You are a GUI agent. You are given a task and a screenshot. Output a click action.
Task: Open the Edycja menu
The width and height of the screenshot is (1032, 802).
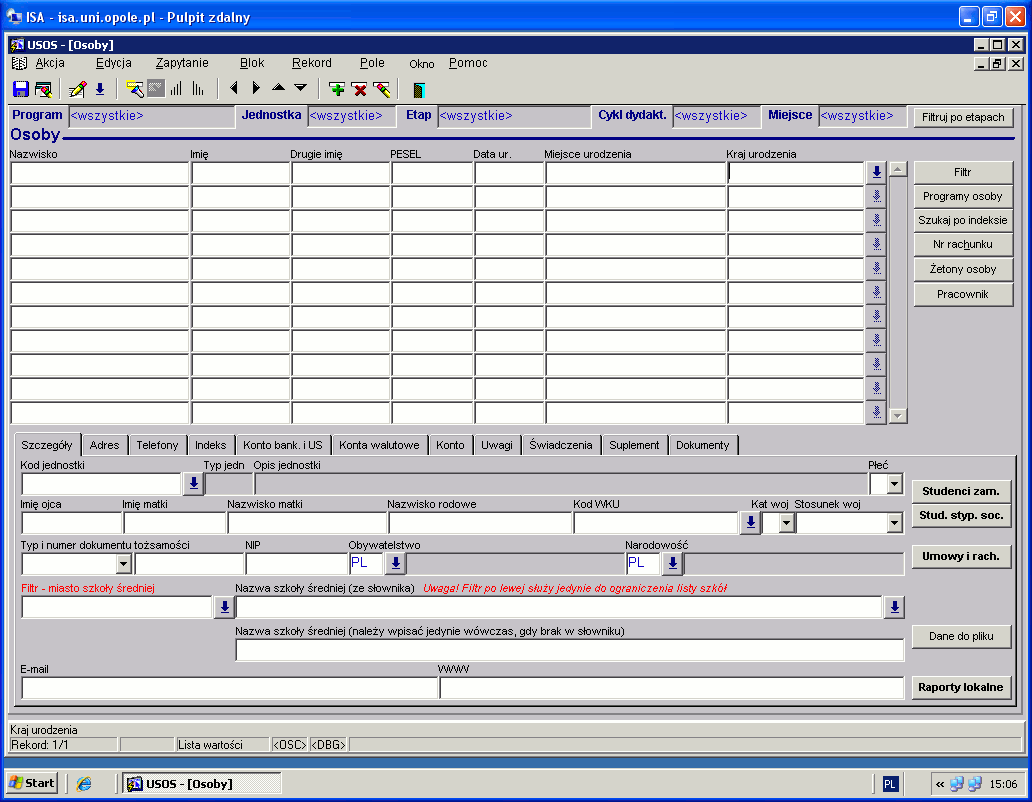coord(114,63)
